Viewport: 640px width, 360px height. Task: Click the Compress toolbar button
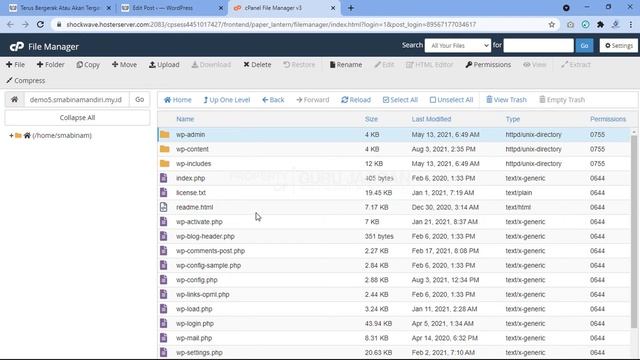(26, 80)
